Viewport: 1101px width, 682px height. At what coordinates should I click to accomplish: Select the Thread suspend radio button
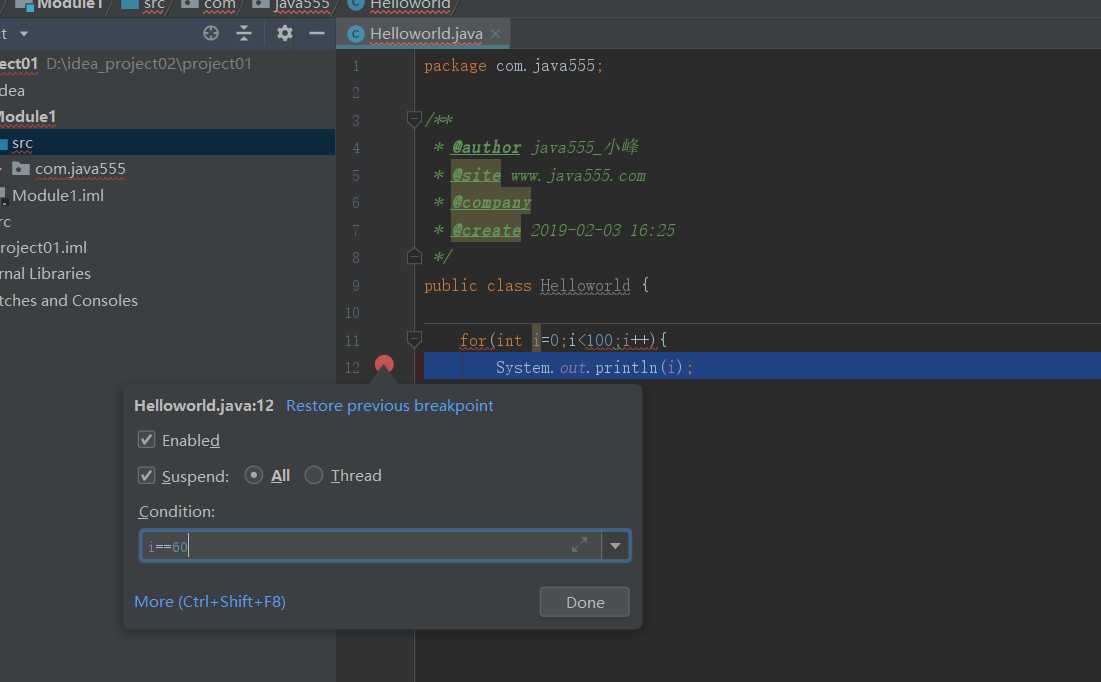pyautogui.click(x=314, y=476)
